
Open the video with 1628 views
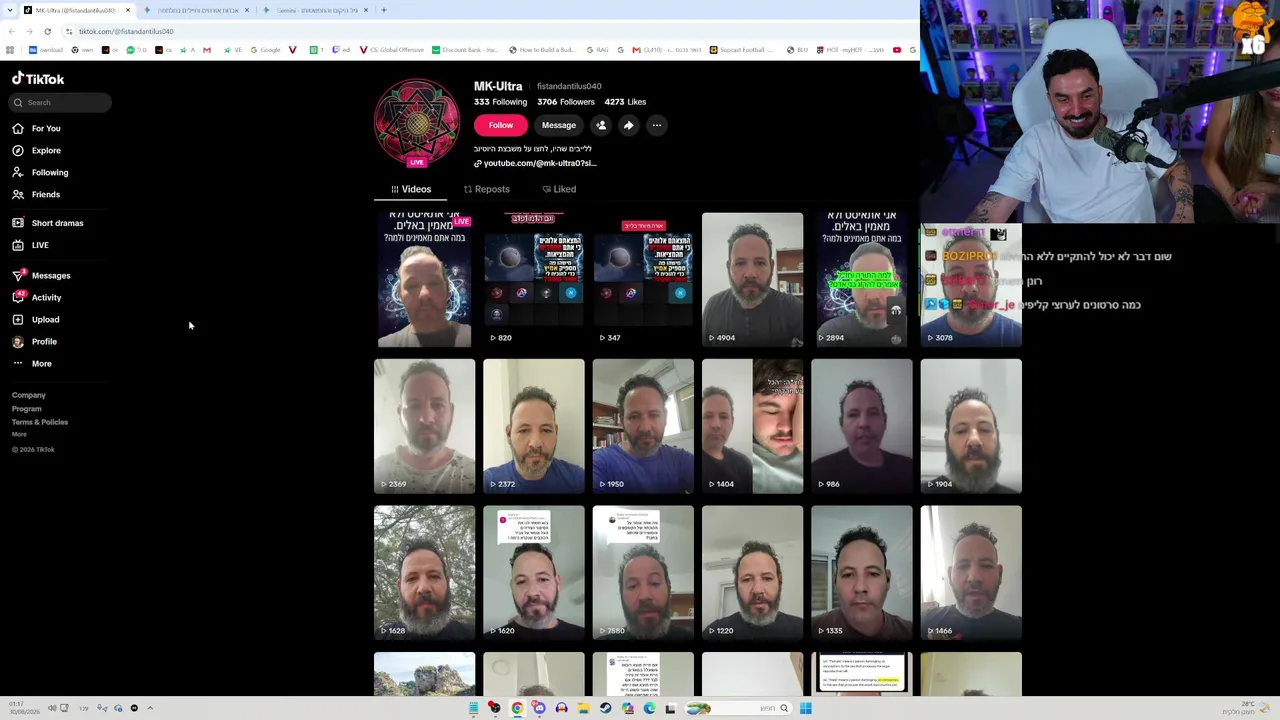424,572
